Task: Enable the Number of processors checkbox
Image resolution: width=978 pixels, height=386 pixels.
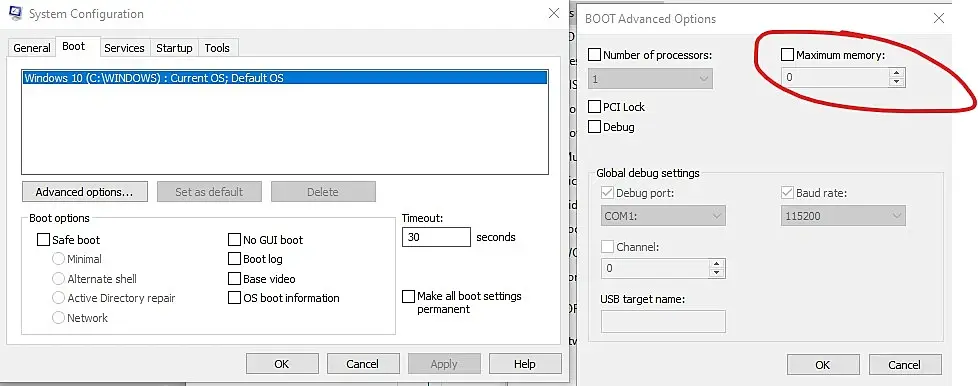Action: coord(594,55)
